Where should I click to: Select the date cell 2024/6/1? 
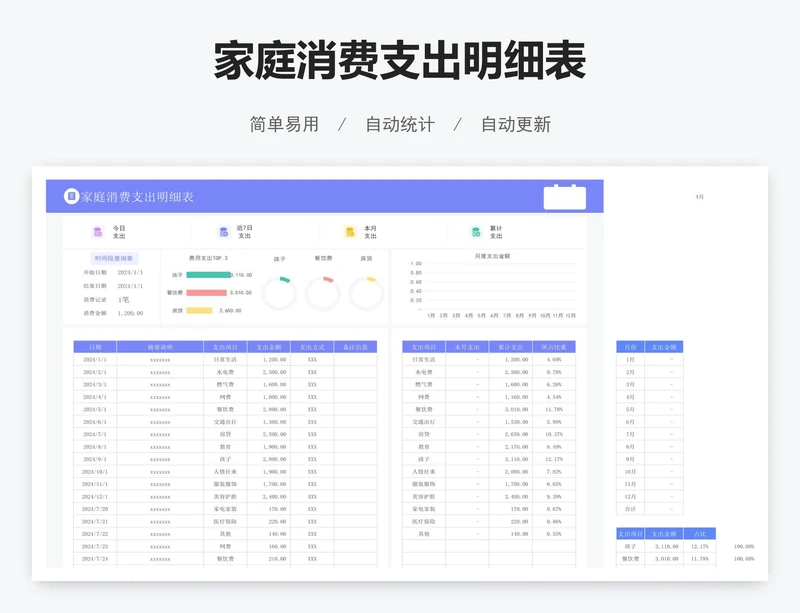click(x=95, y=422)
